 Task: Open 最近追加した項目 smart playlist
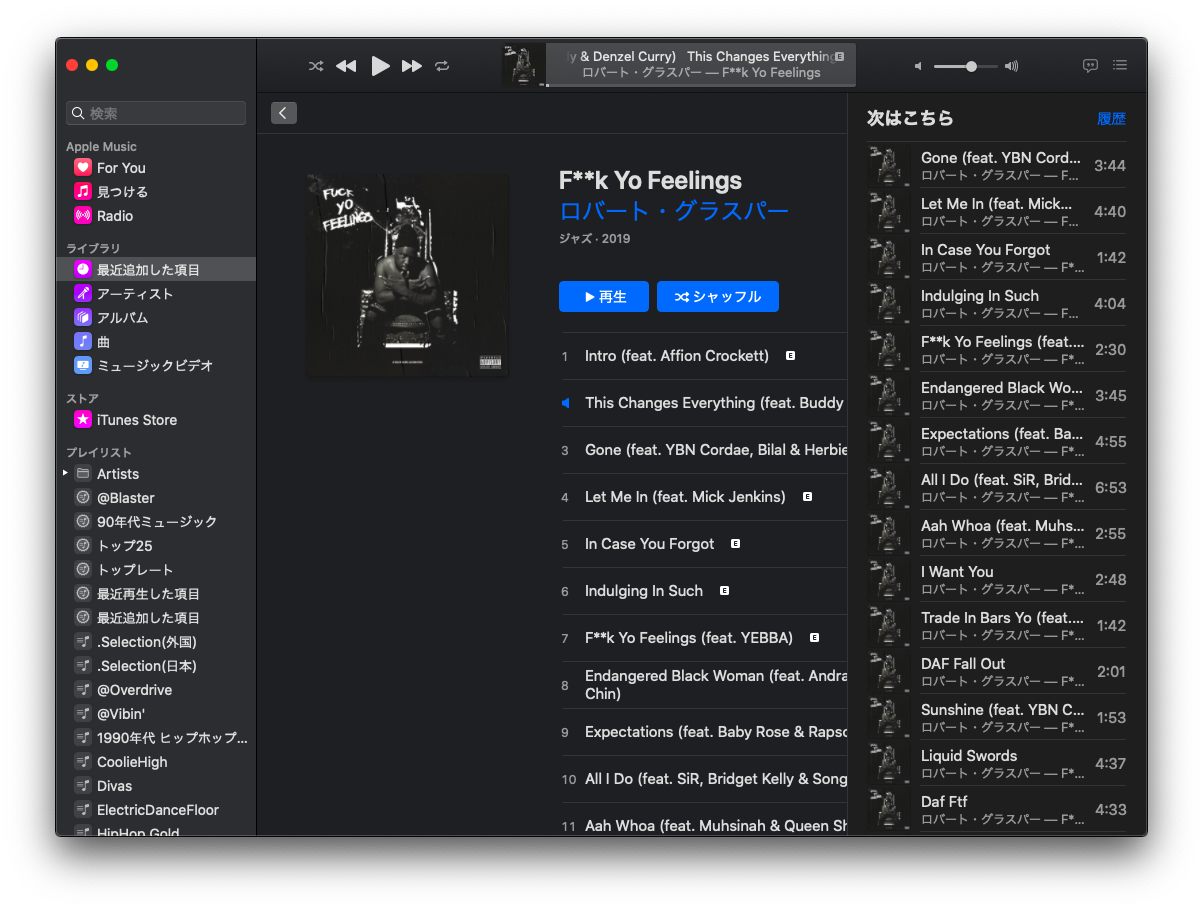tap(156, 618)
